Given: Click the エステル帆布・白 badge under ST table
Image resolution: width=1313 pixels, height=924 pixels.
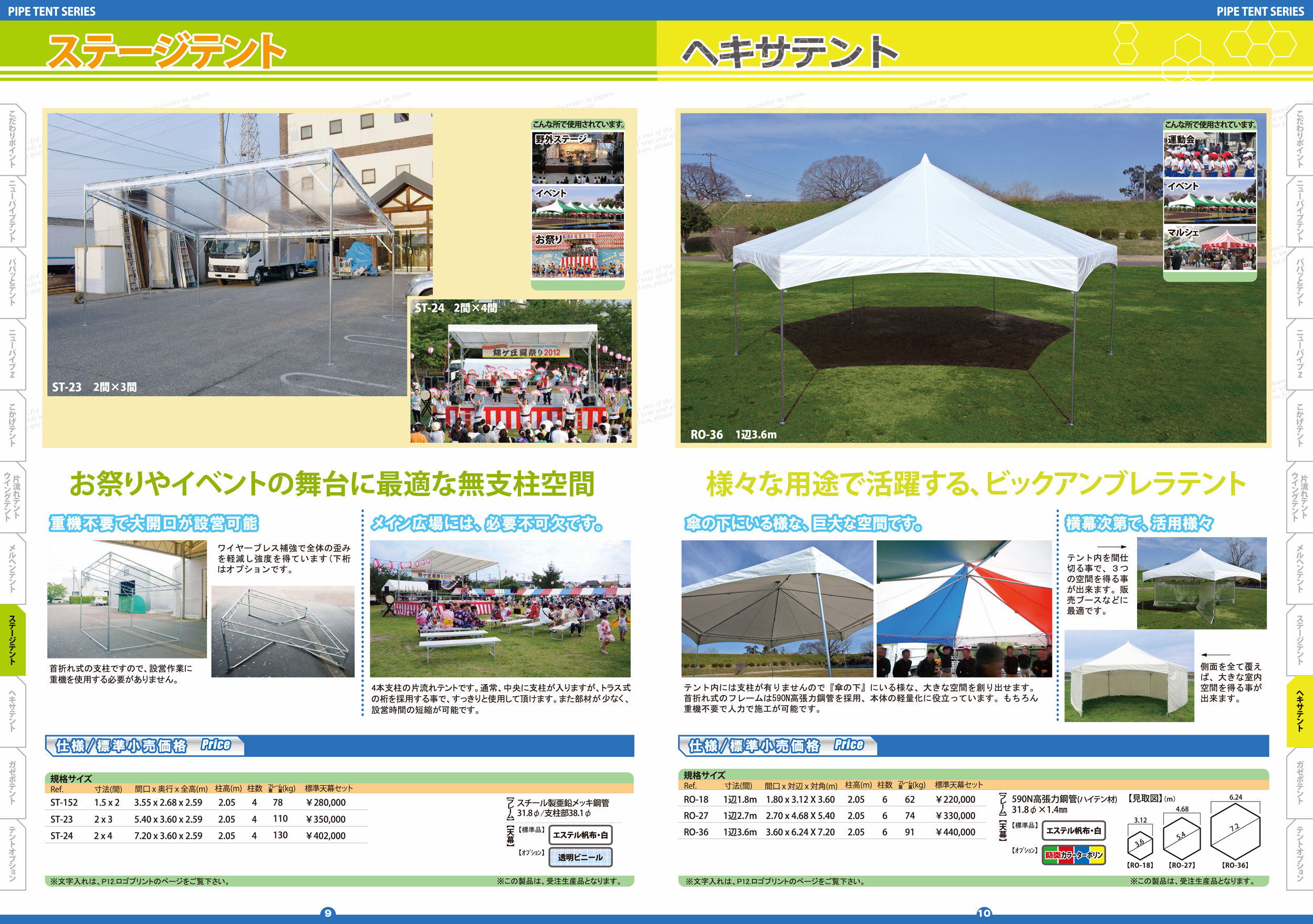Looking at the screenshot, I should [x=580, y=835].
